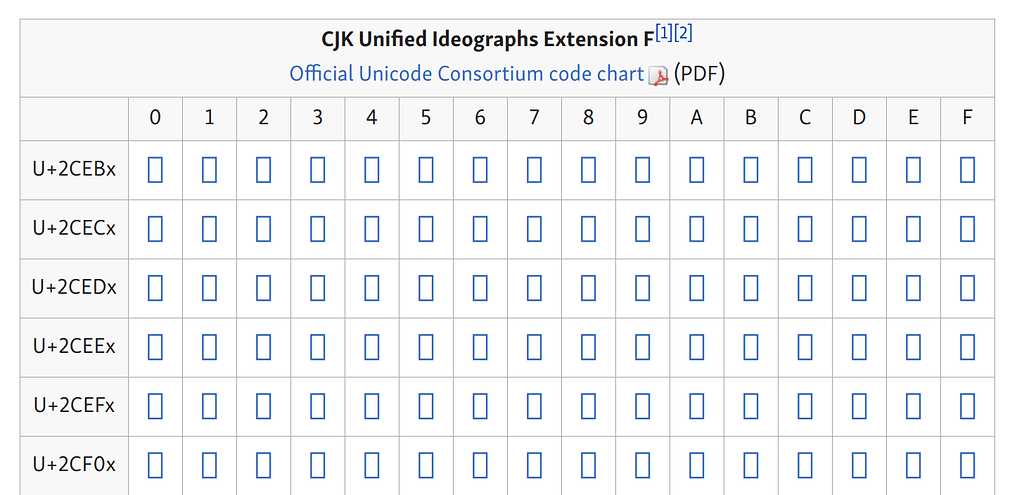Viewport: 1024px width, 495px height.
Task: Click the glyph at row U+2CECx column E
Action: tap(913, 229)
